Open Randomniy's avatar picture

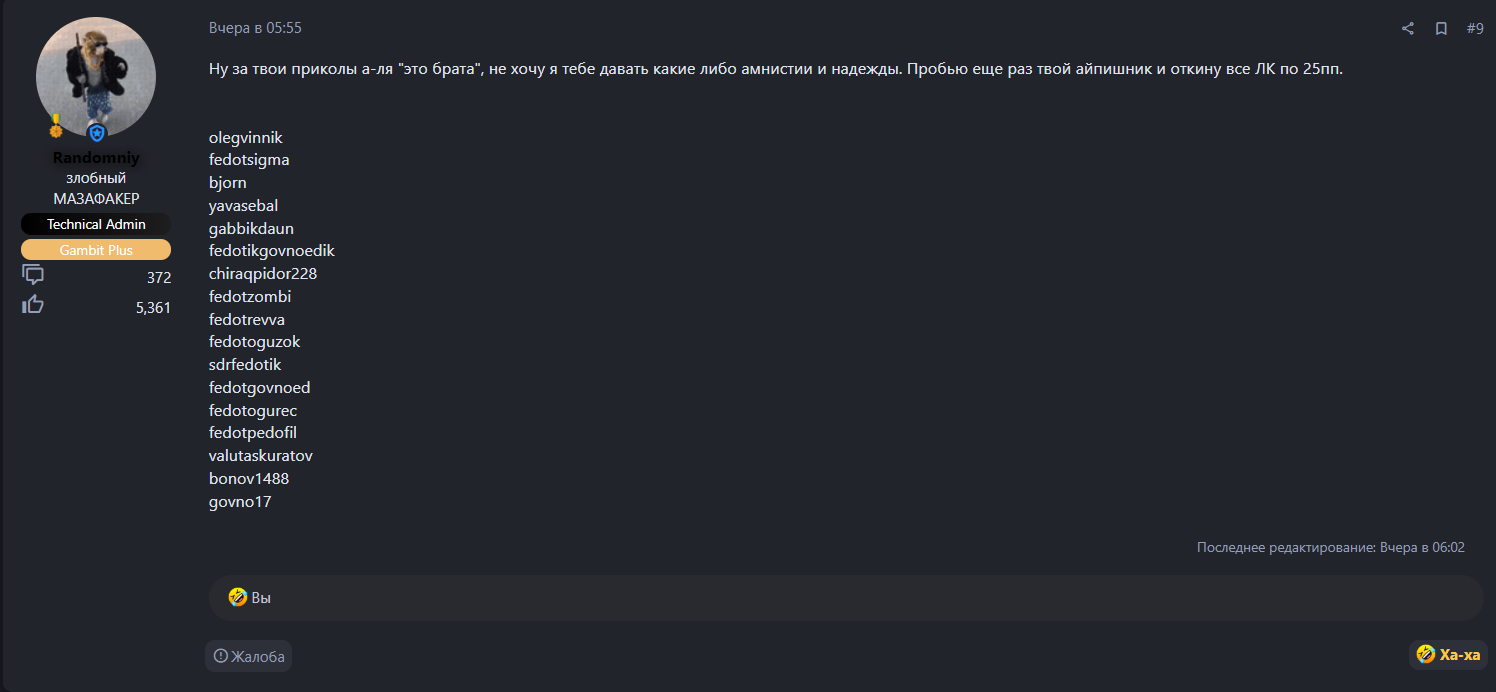pyautogui.click(x=96, y=77)
